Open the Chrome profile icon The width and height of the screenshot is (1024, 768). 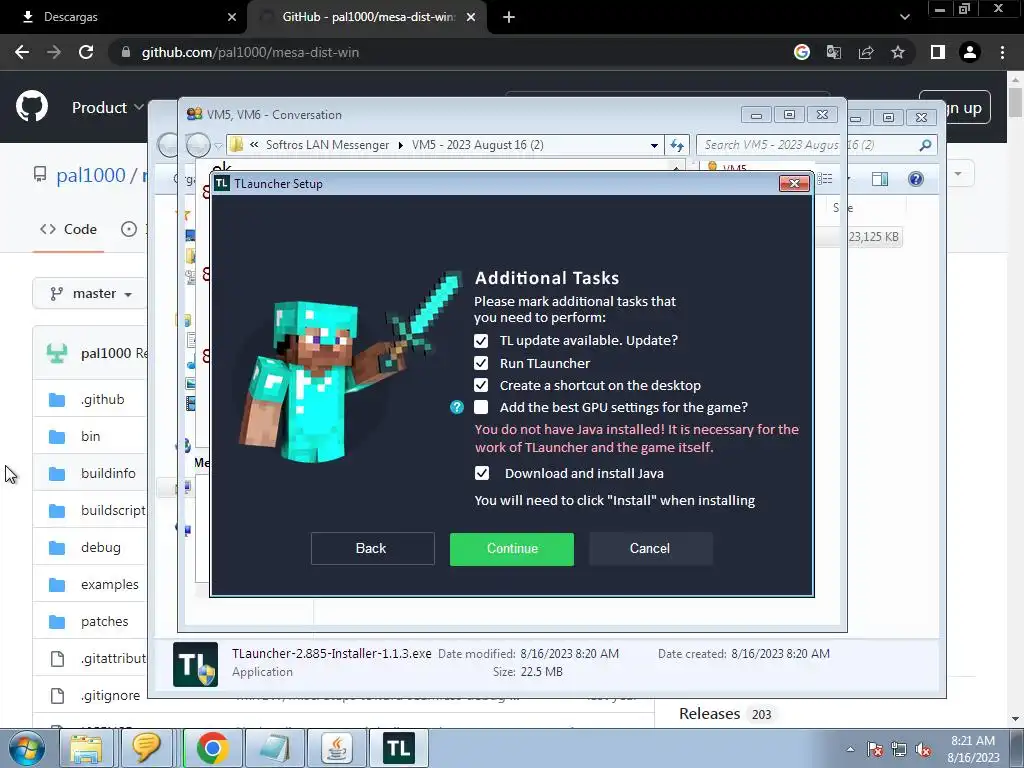coord(970,52)
